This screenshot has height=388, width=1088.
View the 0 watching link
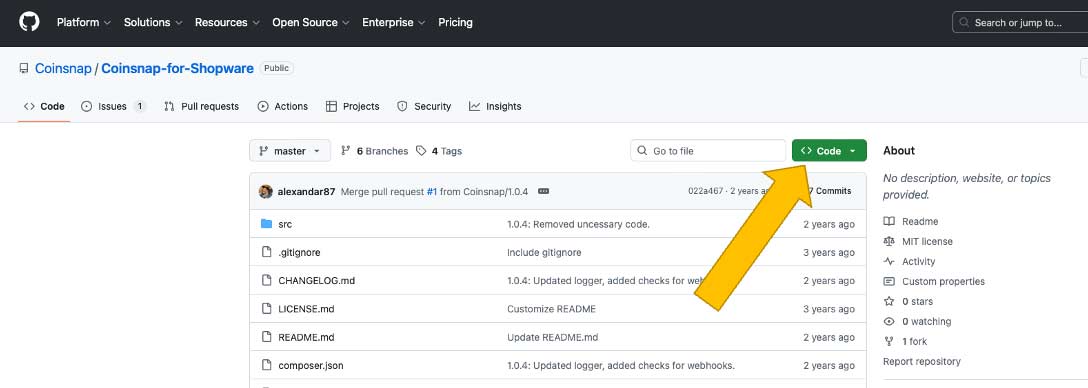tap(917, 321)
